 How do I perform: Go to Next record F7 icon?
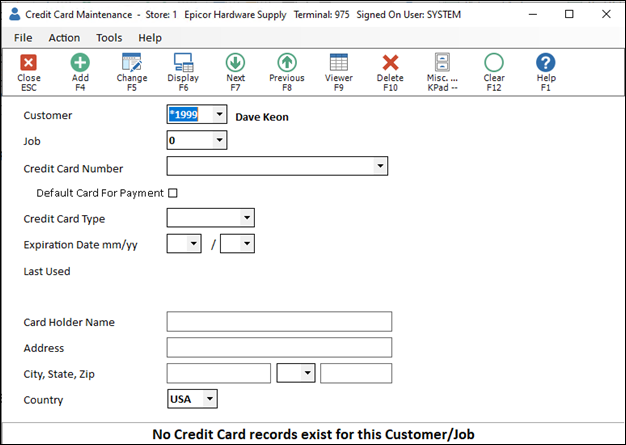pyautogui.click(x=235, y=63)
